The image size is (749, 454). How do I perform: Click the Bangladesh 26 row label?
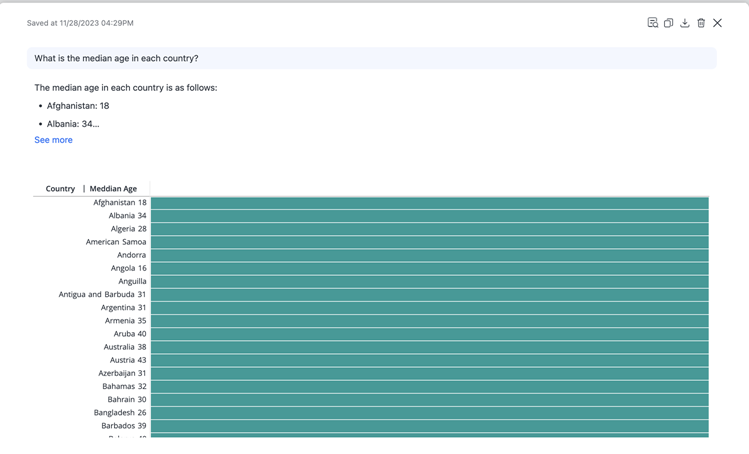pyautogui.click(x=120, y=412)
